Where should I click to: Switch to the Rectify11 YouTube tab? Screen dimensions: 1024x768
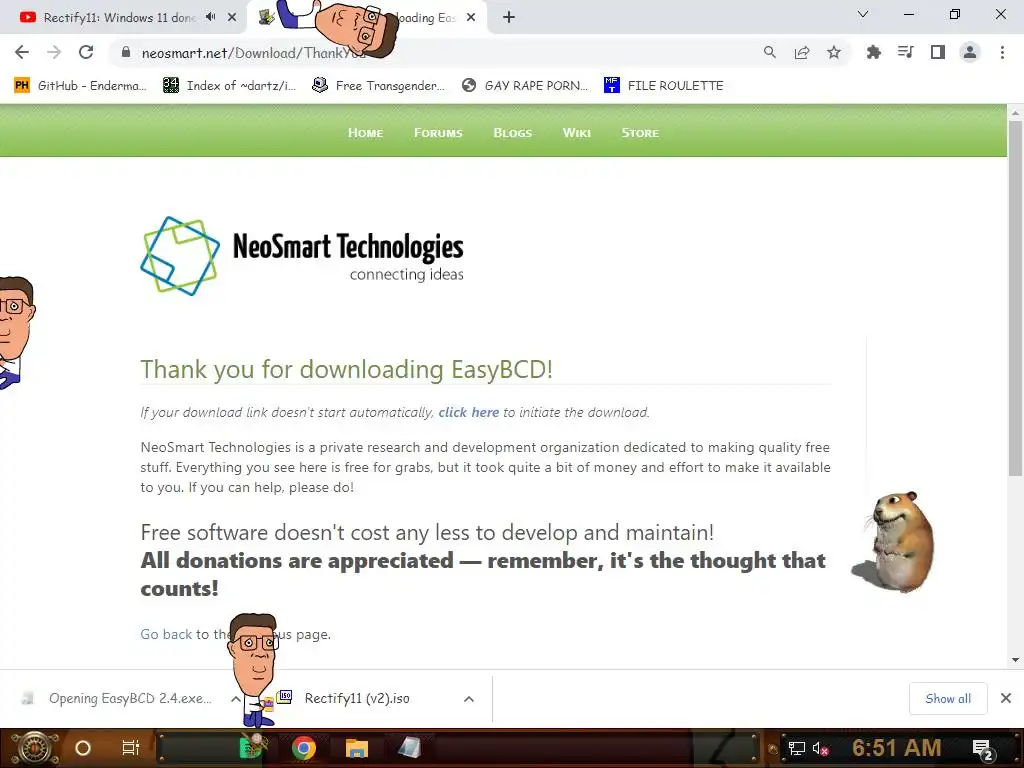pyautogui.click(x=118, y=18)
